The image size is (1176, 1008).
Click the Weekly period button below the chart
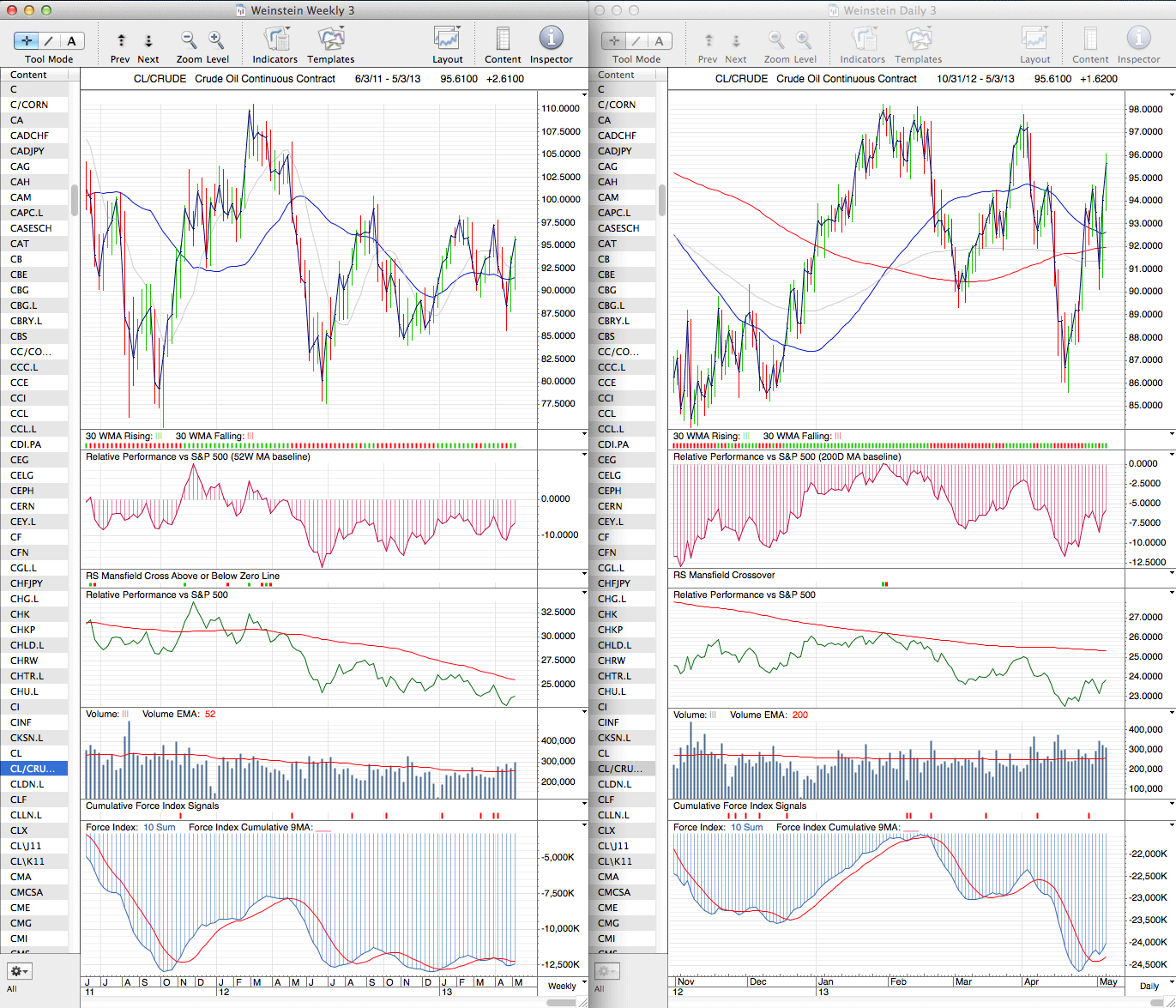pos(562,986)
